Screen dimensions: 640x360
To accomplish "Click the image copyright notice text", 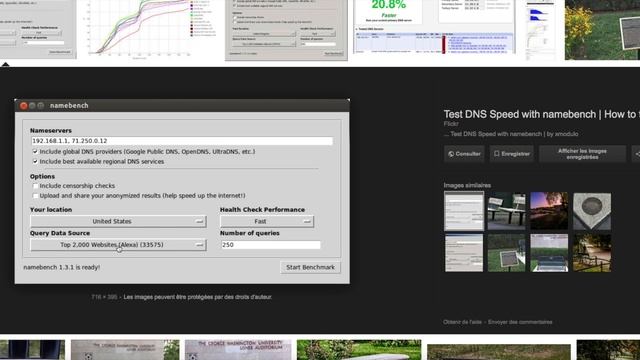I will (198, 297).
